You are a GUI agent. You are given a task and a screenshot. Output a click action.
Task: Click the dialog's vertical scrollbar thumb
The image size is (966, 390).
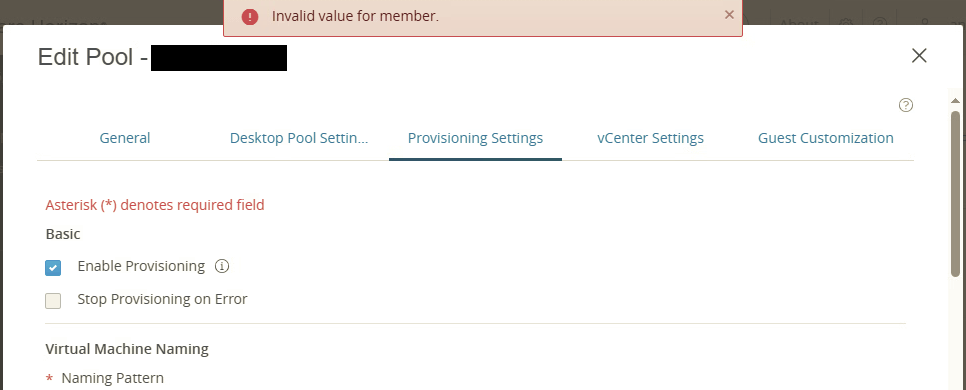pyautogui.click(x=956, y=193)
